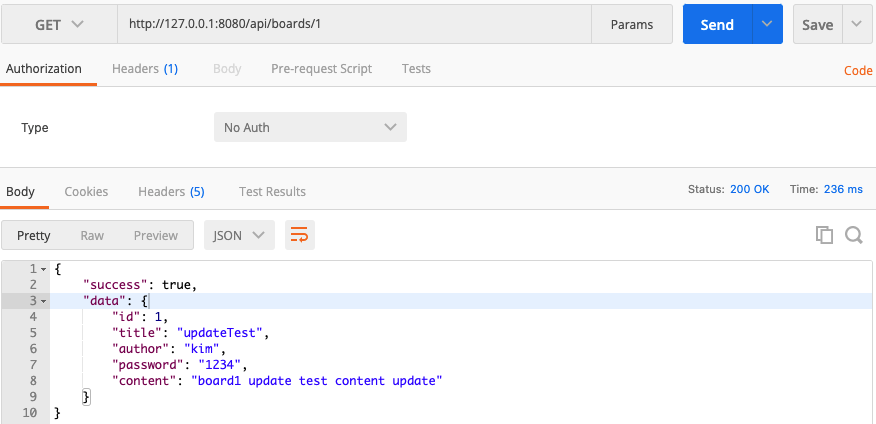This screenshot has height=424, width=876.
Task: Open the response Headers (5) tab
Action: [x=171, y=192]
